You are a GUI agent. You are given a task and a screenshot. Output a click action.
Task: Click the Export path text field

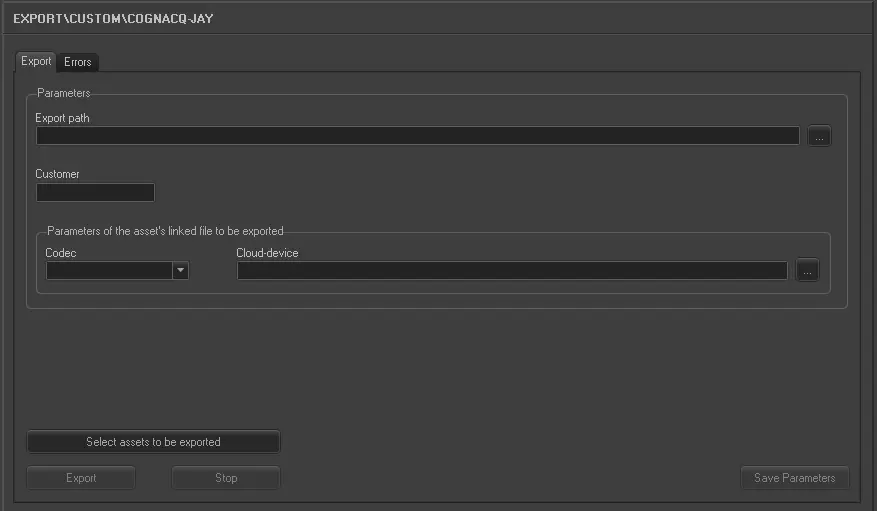coord(417,136)
